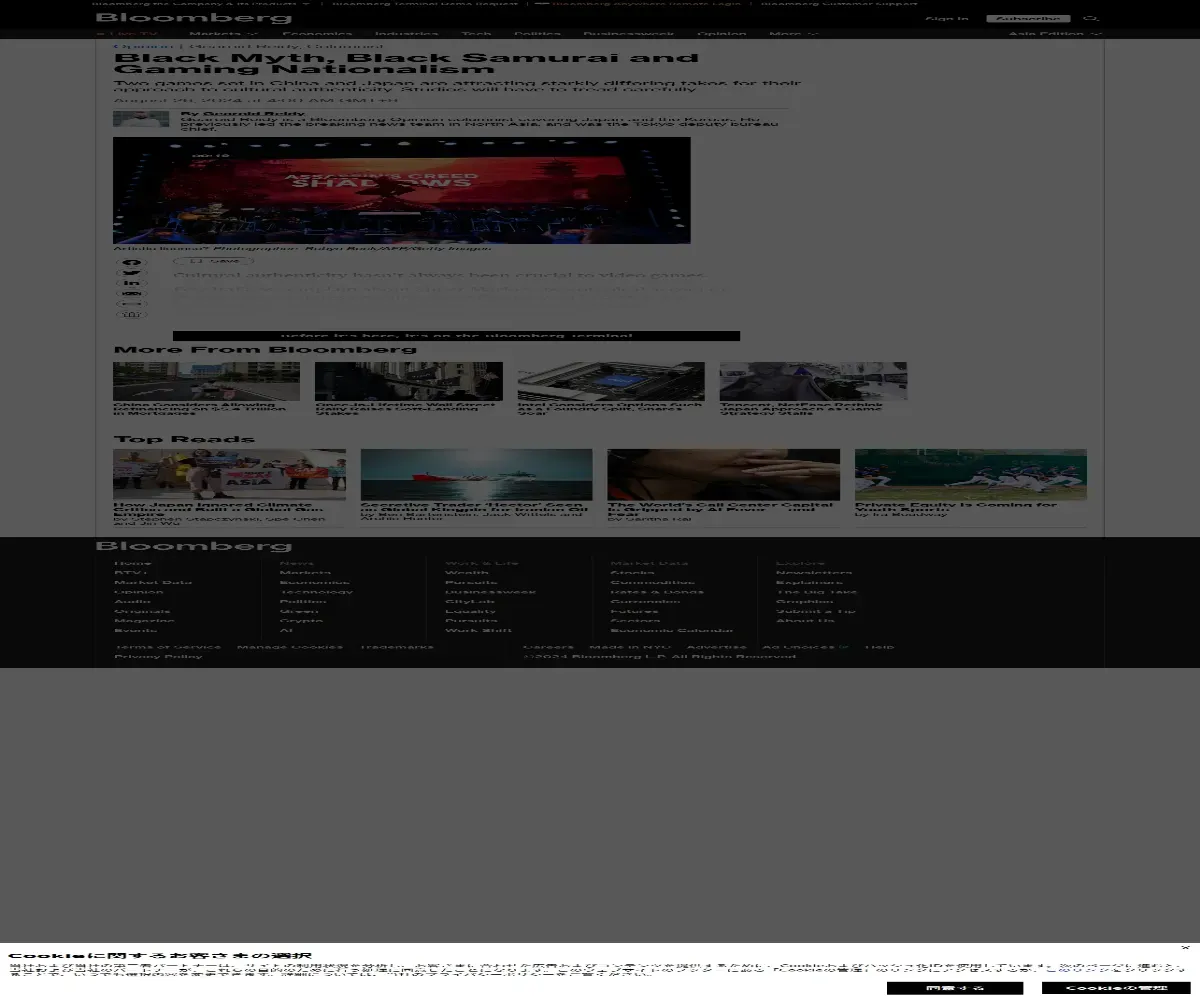
Task: Click the Commodities link in footer
Action: [x=652, y=582]
